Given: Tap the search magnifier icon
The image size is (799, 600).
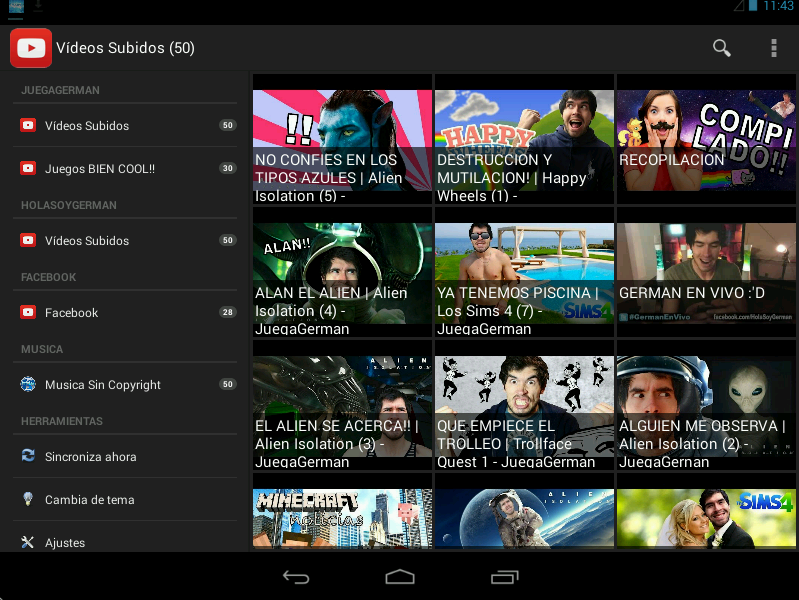Looking at the screenshot, I should 721,48.
